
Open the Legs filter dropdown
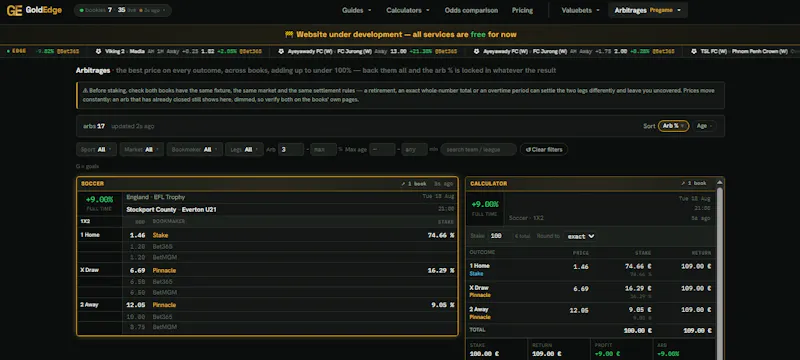(x=244, y=149)
